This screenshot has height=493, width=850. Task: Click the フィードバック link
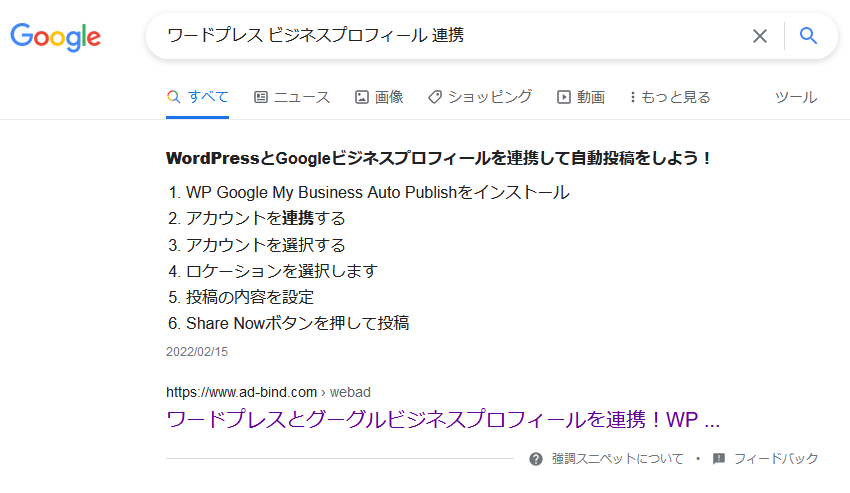coord(776,459)
